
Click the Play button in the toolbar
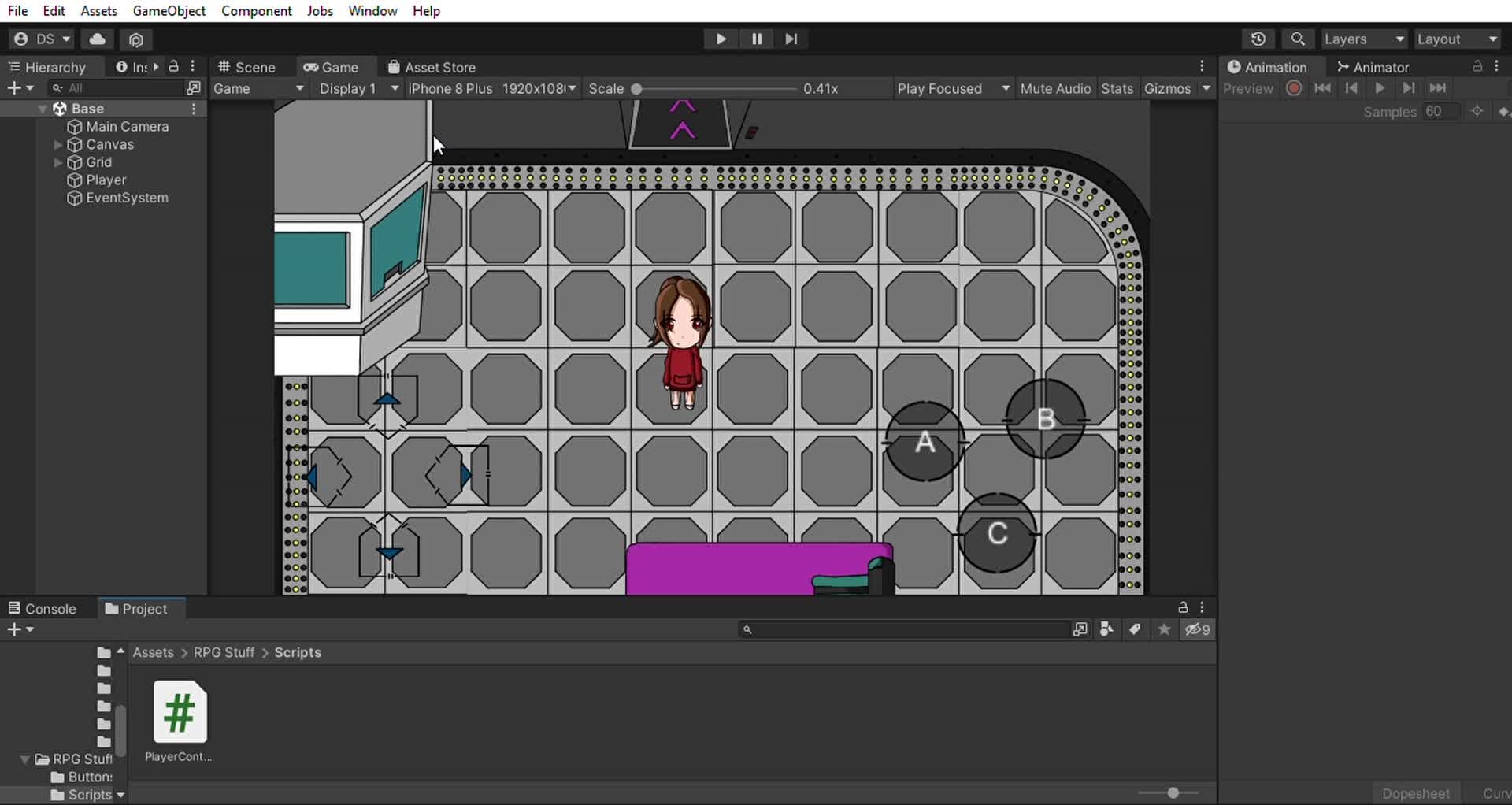(x=721, y=39)
